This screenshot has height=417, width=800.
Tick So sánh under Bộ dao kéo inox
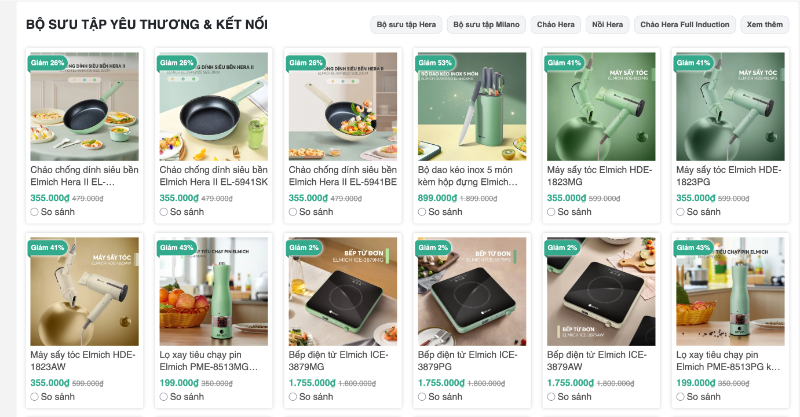coord(423,212)
